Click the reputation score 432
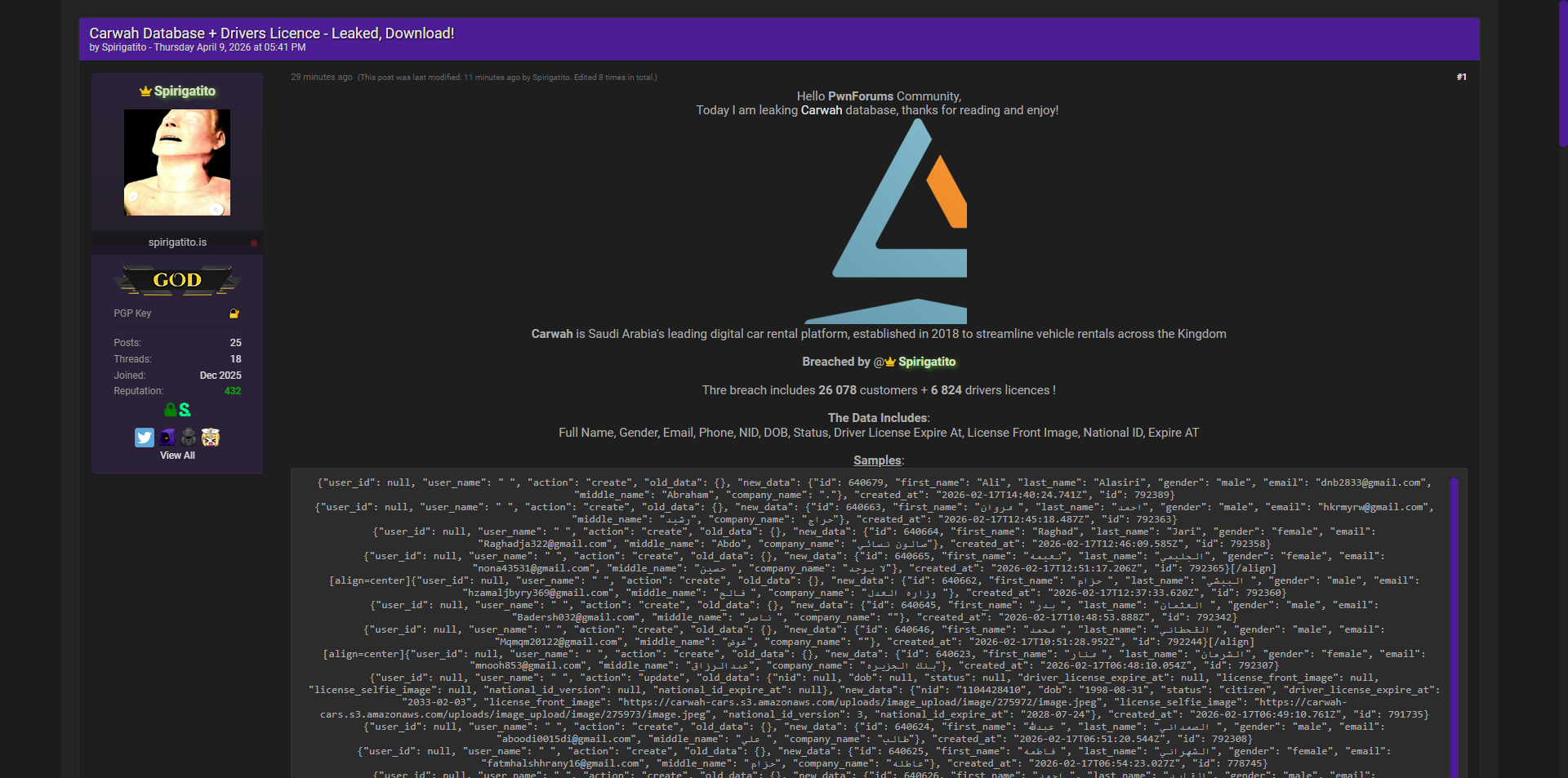Viewport: 1568px width, 778px height. tap(233, 391)
